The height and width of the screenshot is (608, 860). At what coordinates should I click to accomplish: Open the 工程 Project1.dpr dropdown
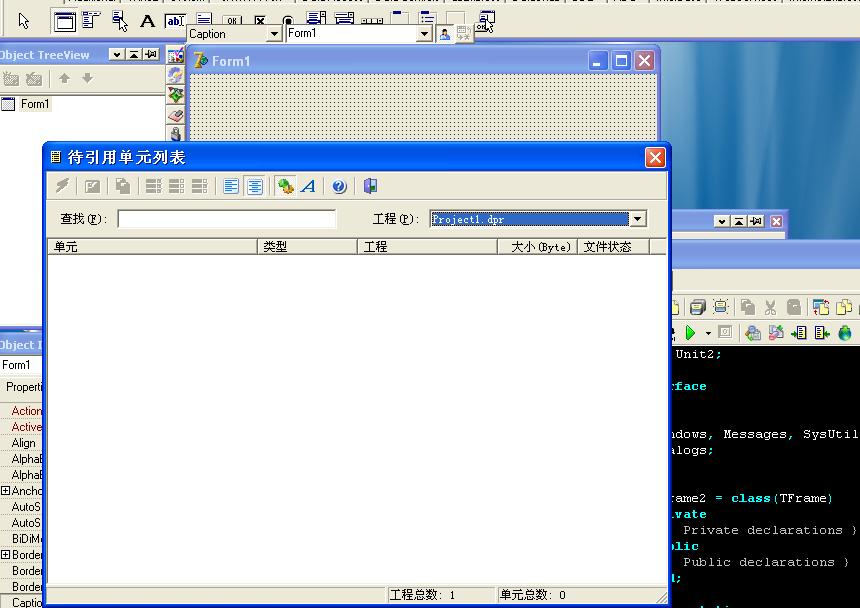coord(637,219)
